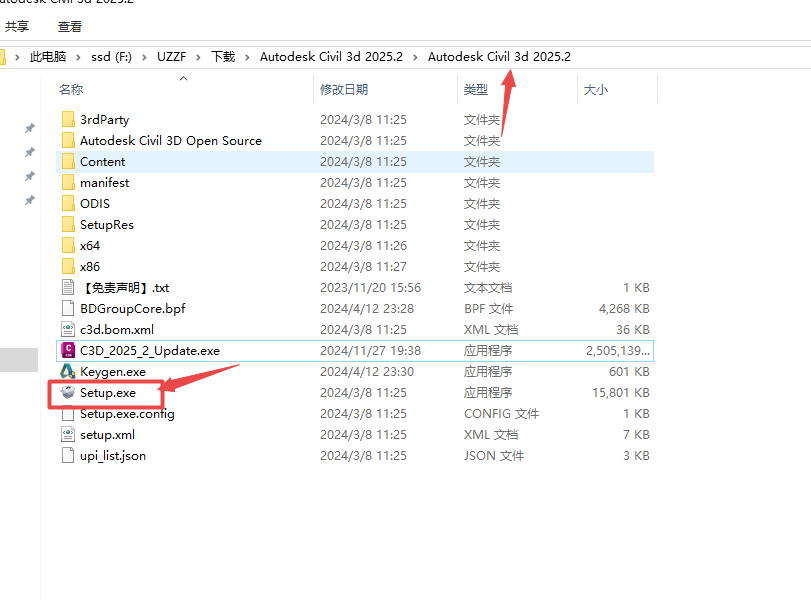Select the c3d.bom.xml file icon
Screen dimensions: 811x600
tap(67, 330)
